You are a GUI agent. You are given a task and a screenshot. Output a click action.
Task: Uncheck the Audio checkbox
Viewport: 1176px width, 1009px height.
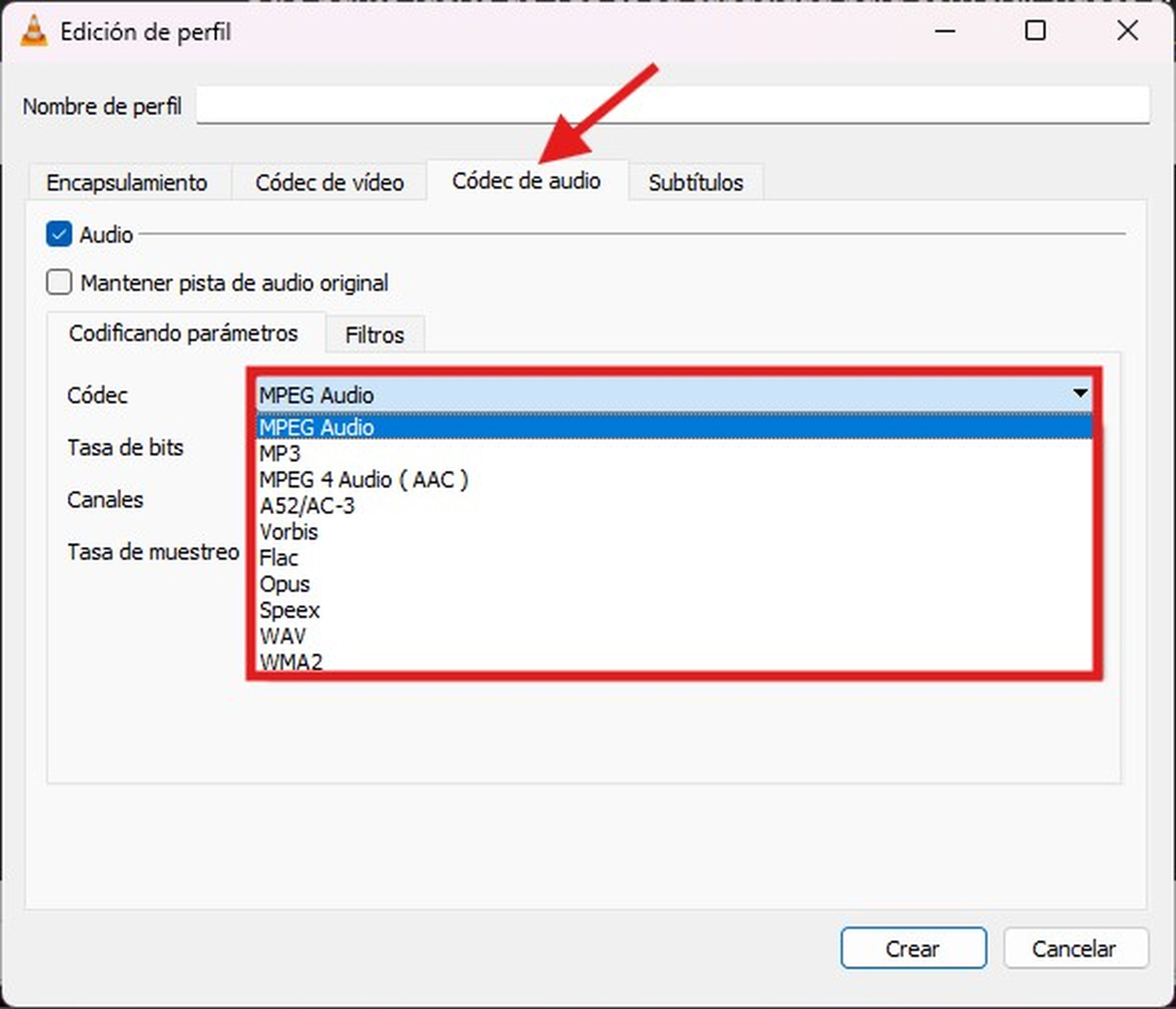point(59,234)
